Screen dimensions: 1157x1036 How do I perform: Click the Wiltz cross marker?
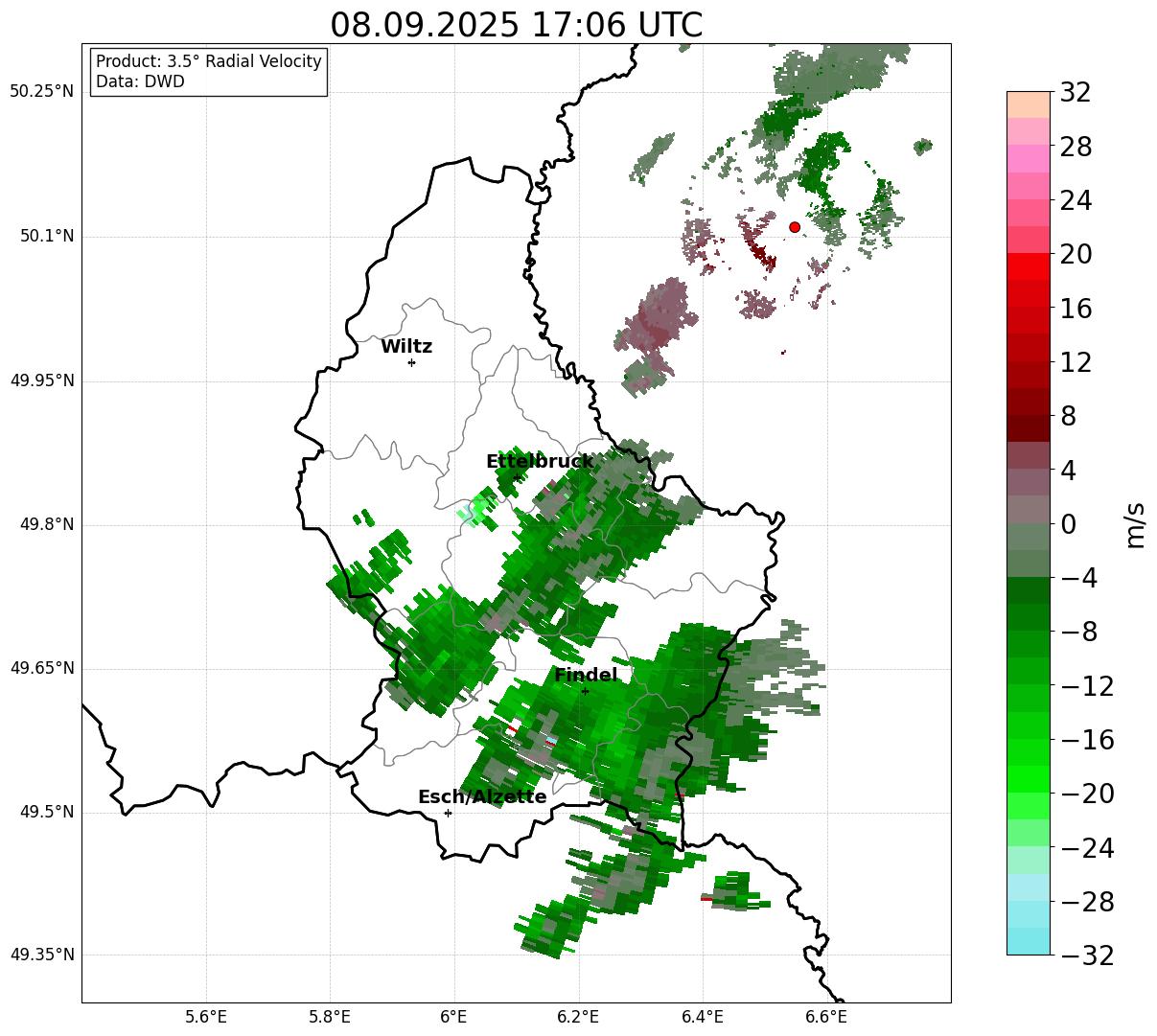click(x=411, y=362)
